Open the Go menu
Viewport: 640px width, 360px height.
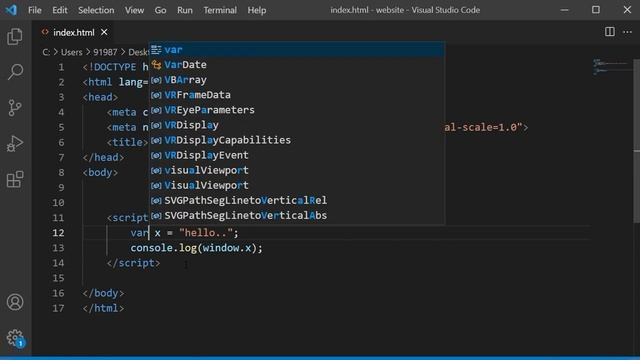pyautogui.click(x=160, y=10)
